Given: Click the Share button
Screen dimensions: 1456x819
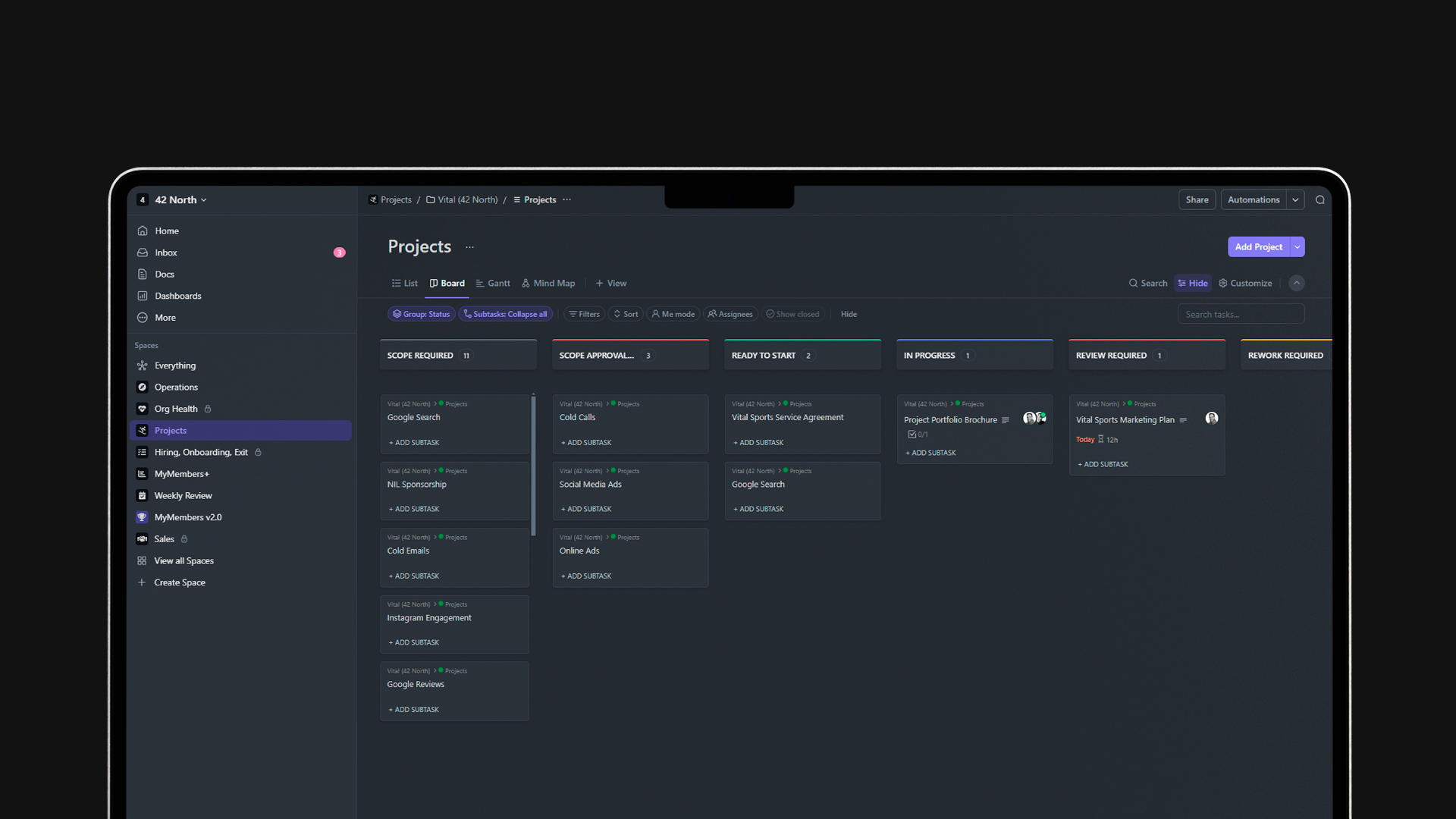Looking at the screenshot, I should pyautogui.click(x=1197, y=200).
